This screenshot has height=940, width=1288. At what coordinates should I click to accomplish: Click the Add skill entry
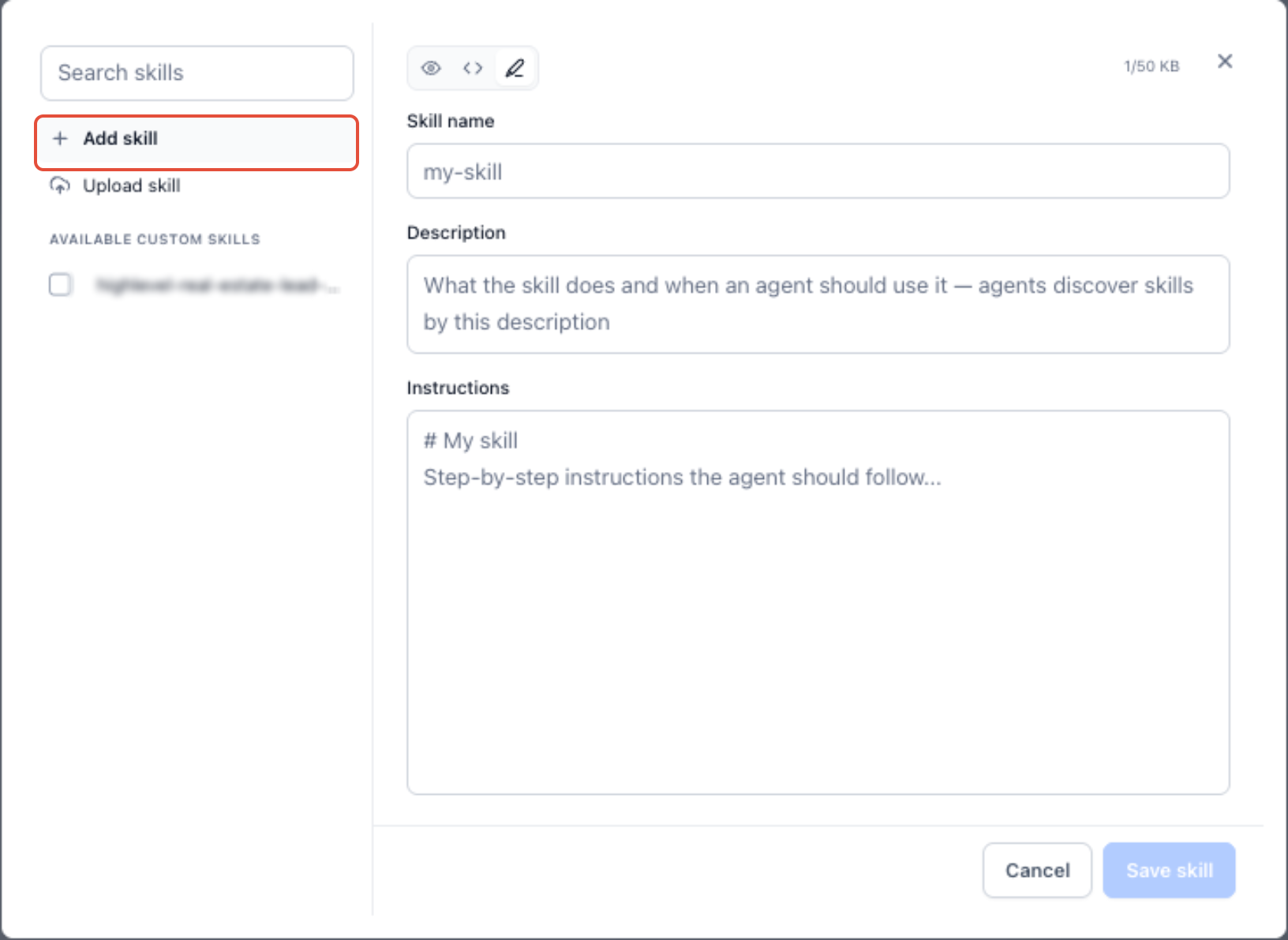(197, 139)
